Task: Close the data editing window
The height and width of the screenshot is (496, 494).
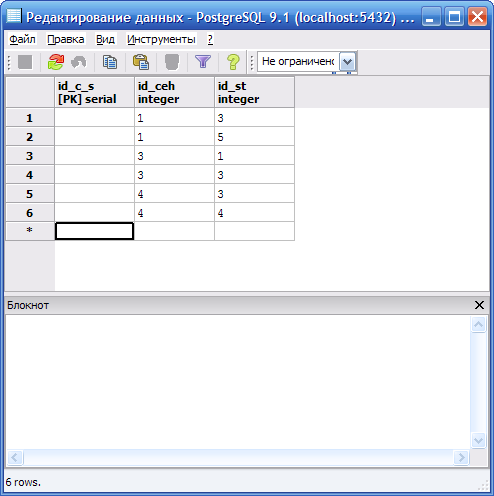Action: pyautogui.click(x=477, y=17)
